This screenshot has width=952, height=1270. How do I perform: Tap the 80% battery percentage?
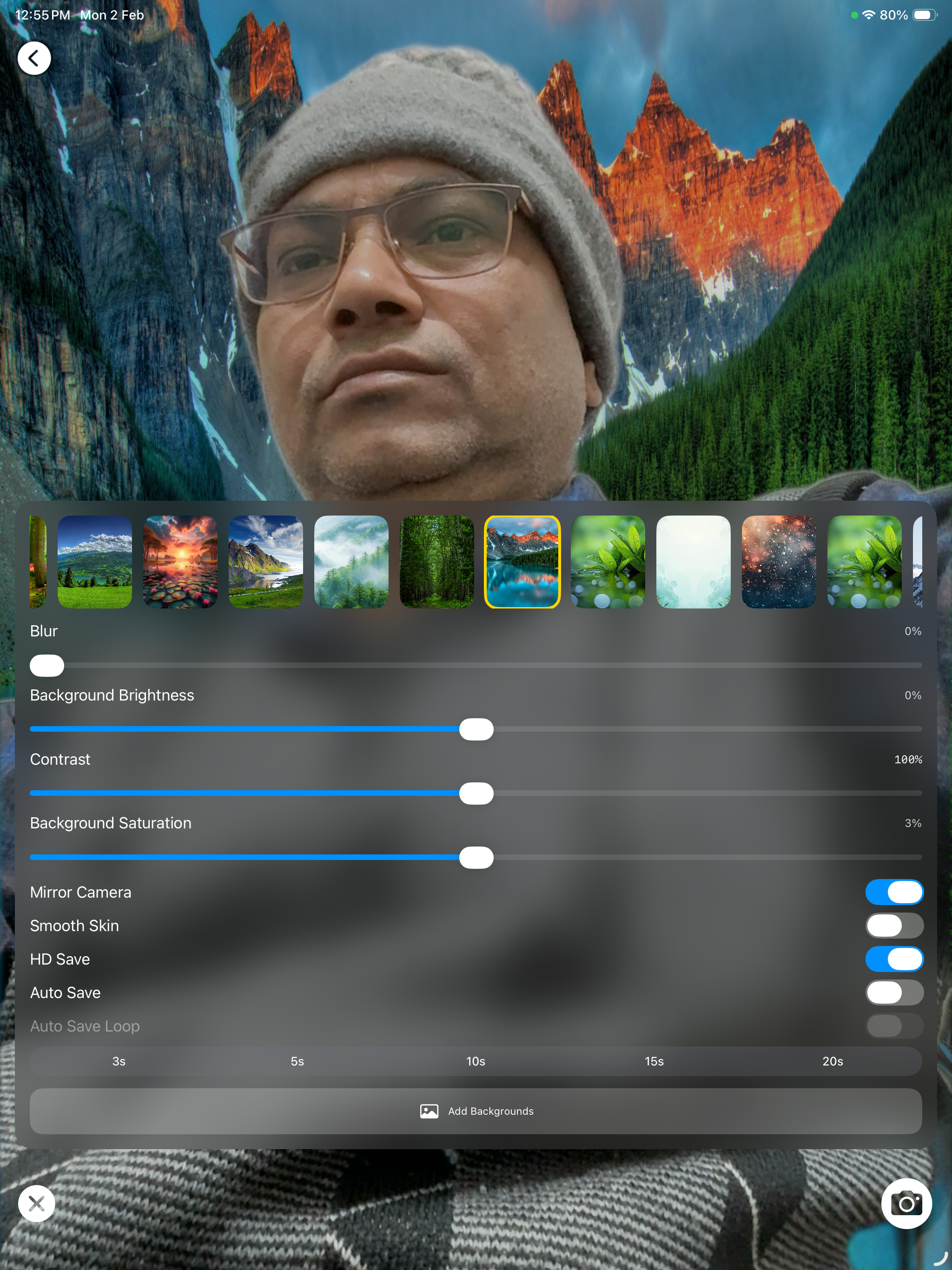(893, 15)
